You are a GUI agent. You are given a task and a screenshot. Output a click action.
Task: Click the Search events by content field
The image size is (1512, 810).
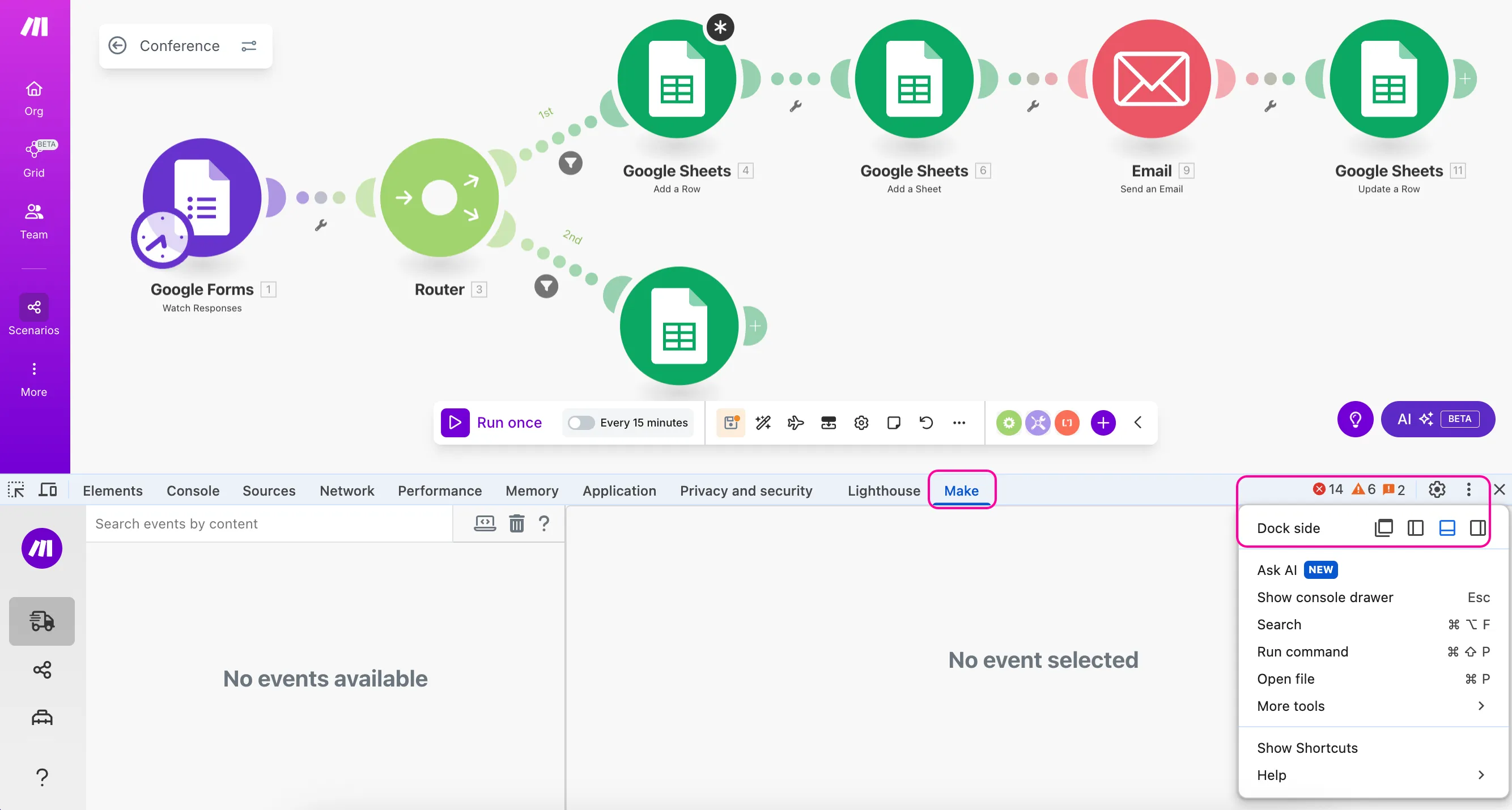click(270, 523)
